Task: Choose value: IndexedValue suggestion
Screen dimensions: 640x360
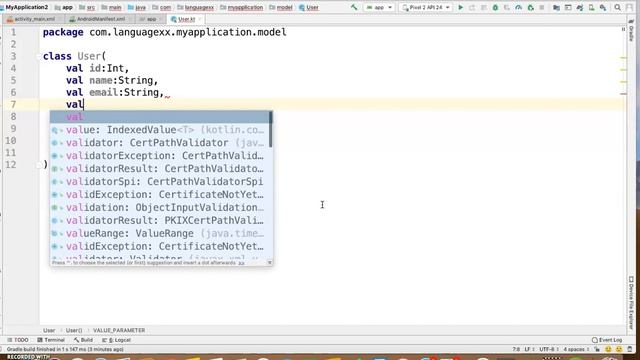Action: pyautogui.click(x=160, y=130)
